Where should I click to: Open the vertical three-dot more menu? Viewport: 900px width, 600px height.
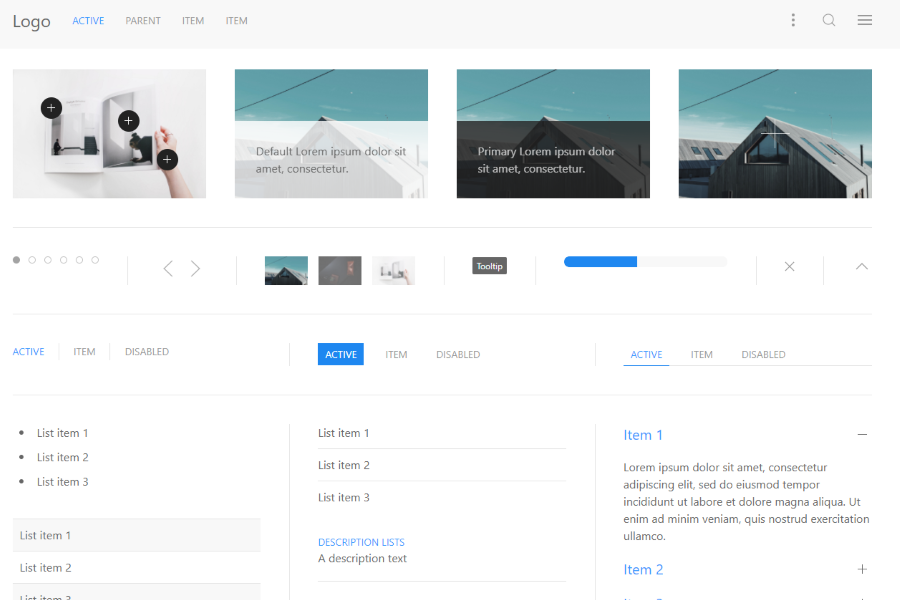[x=793, y=20]
